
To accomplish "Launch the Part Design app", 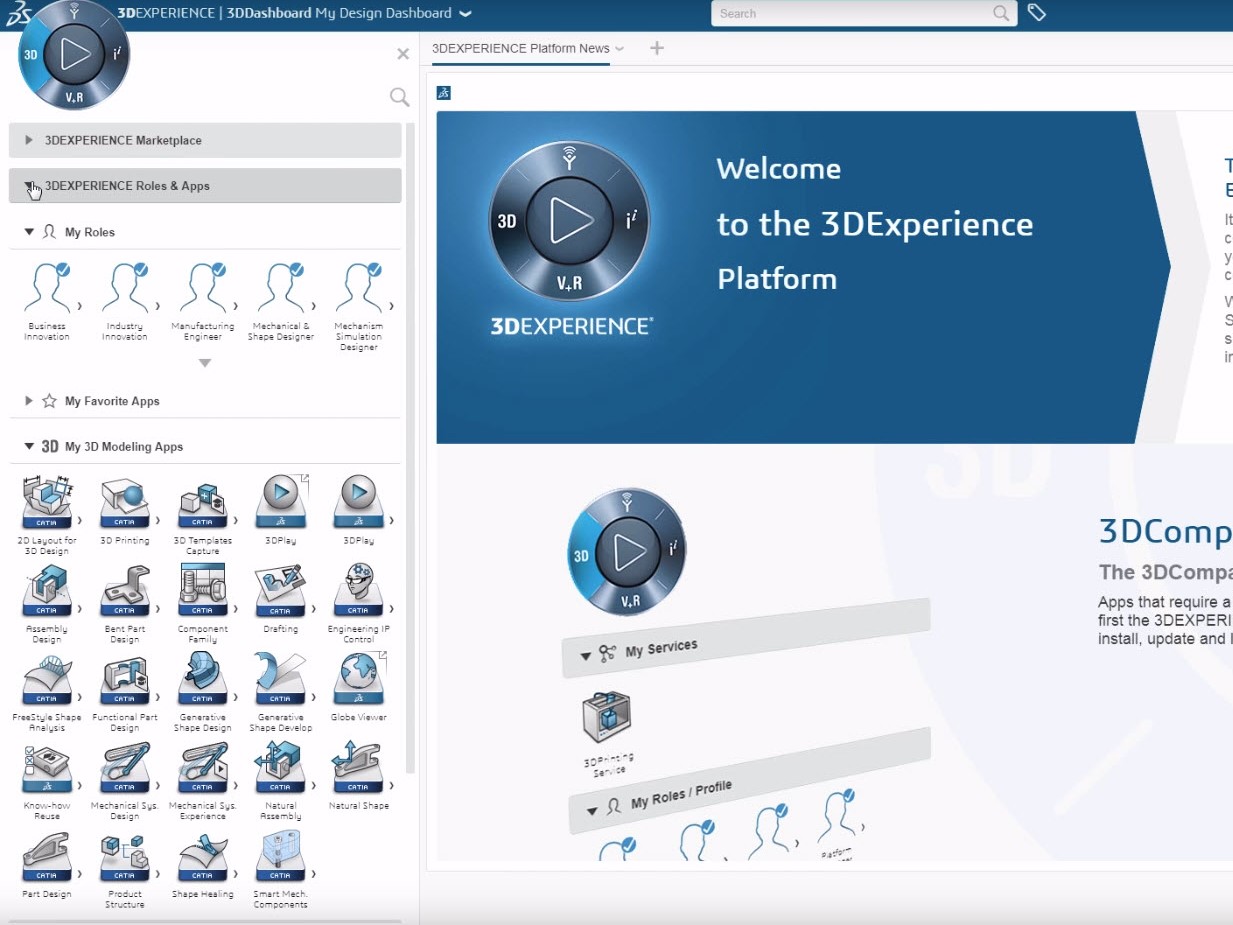I will click(x=47, y=856).
